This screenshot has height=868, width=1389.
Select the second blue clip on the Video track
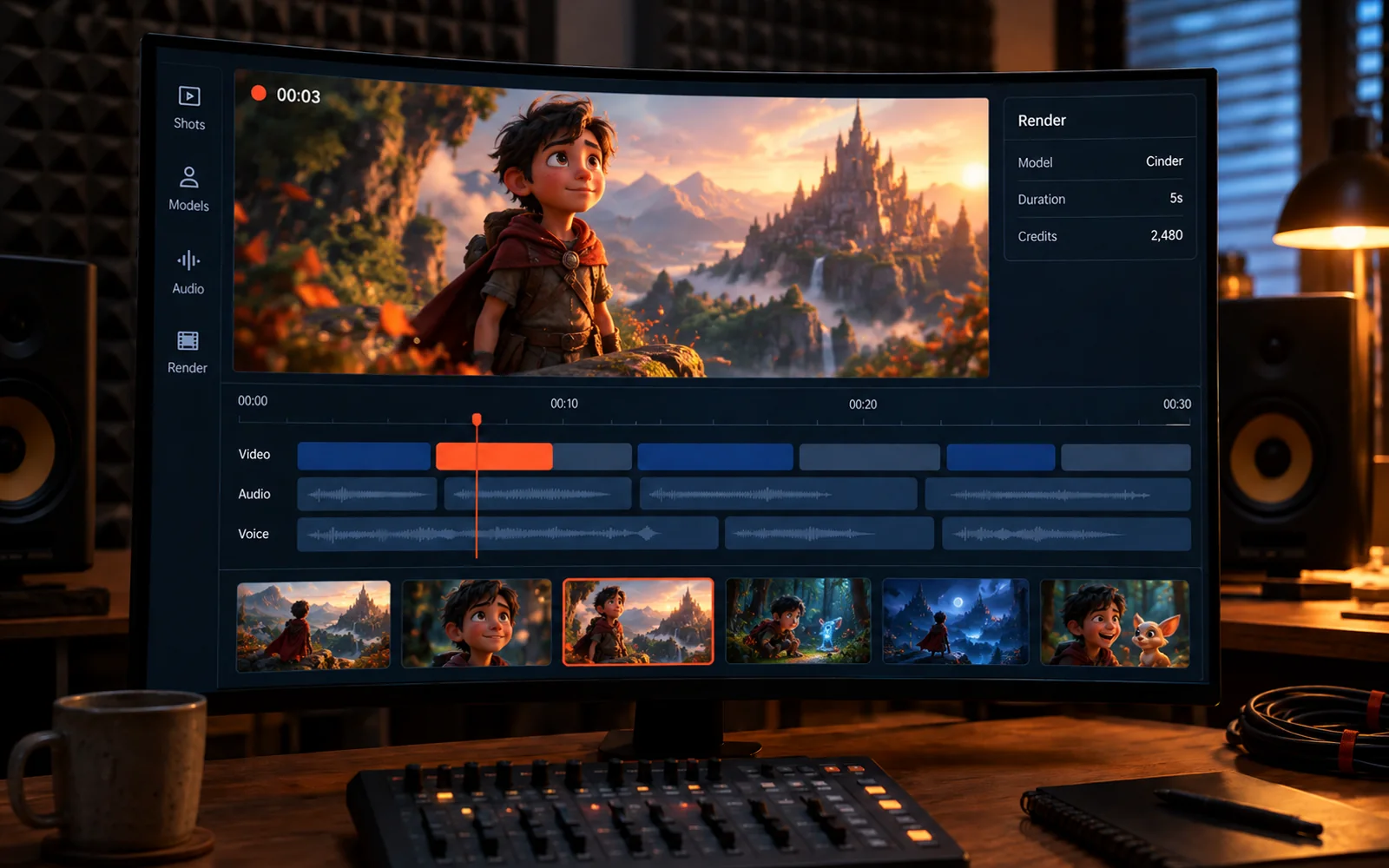[715, 457]
